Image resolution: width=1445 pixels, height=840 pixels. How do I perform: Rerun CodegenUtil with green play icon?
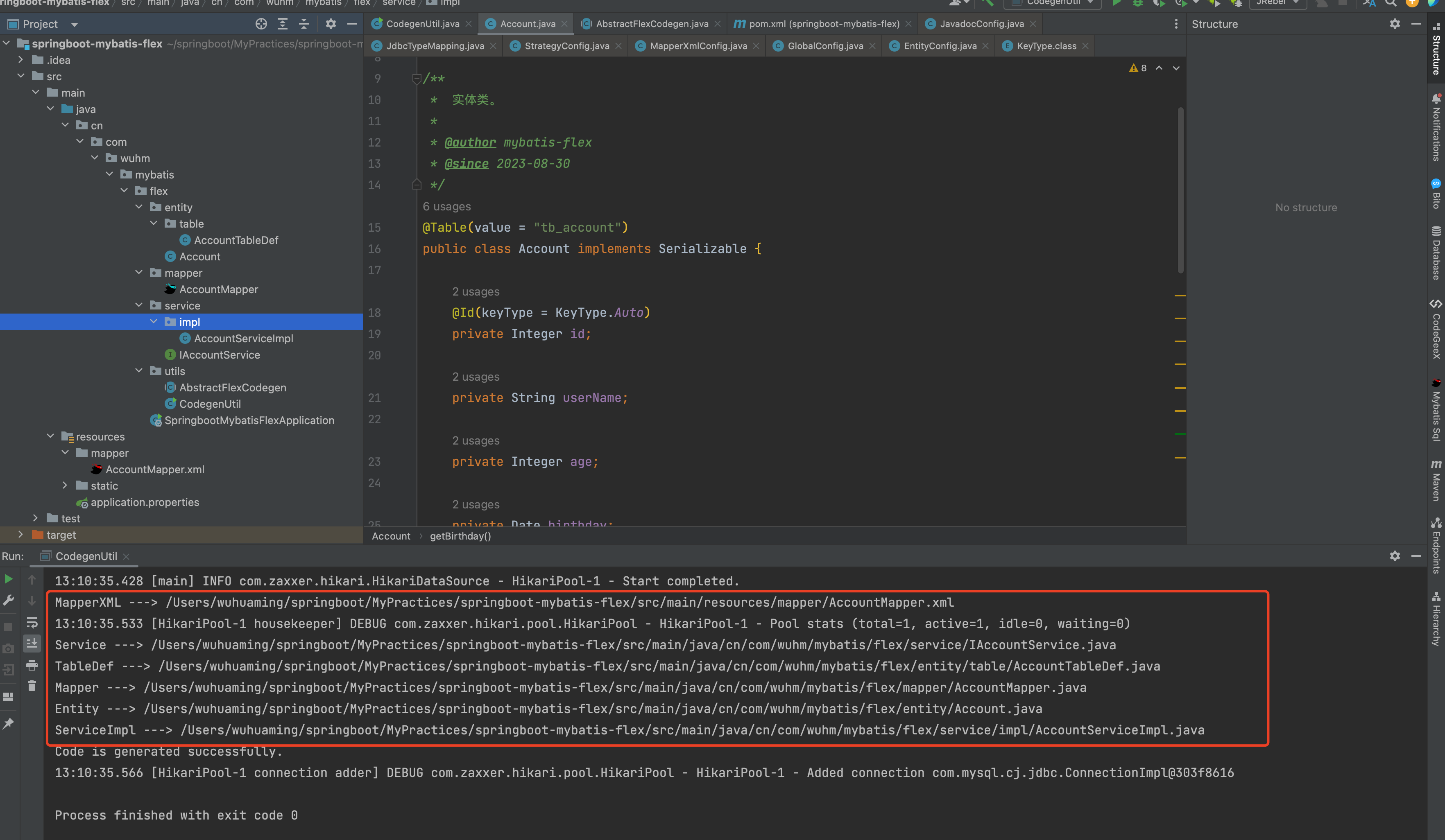[x=9, y=579]
